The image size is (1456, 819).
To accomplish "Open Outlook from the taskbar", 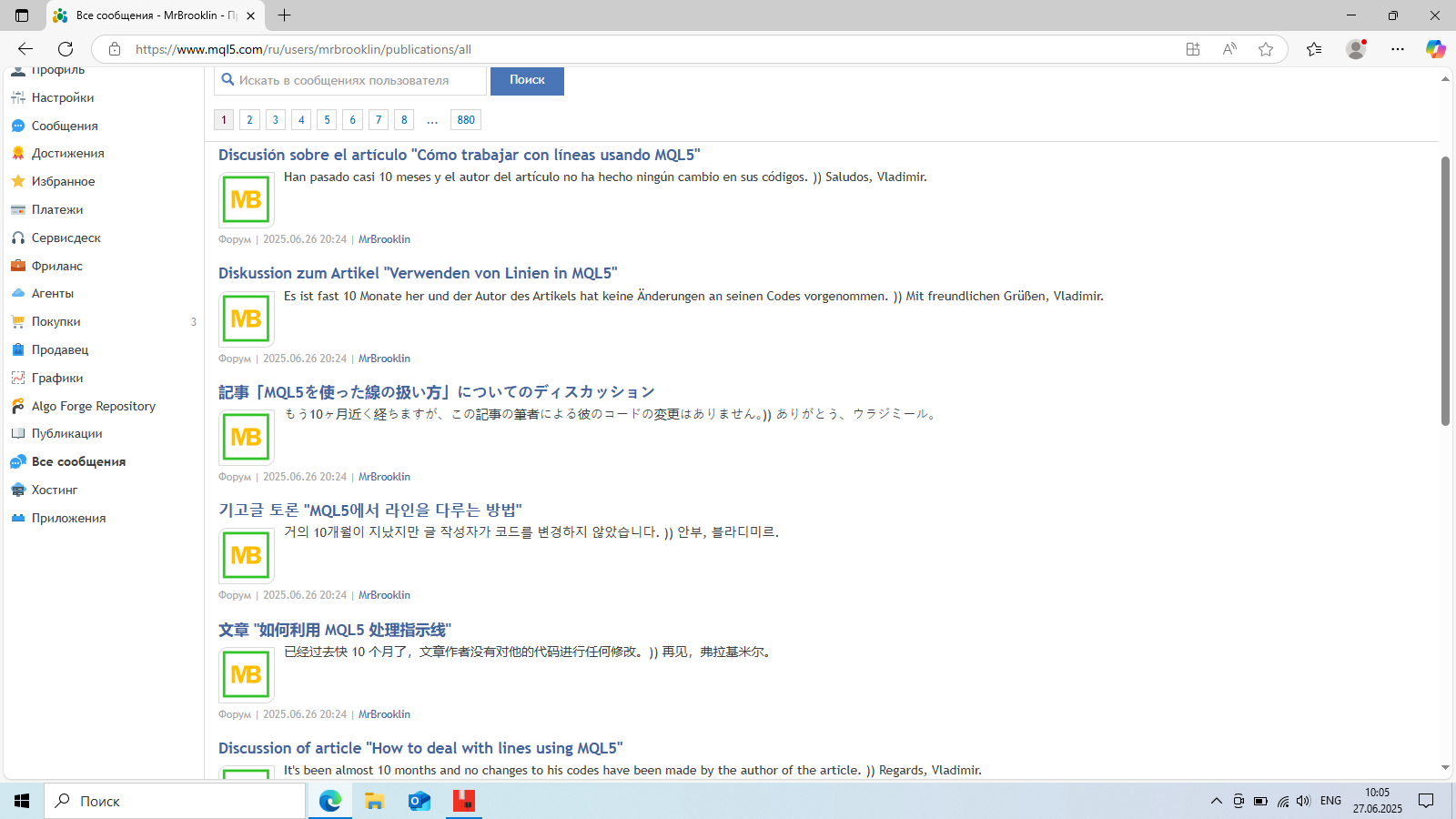I will coord(419,801).
